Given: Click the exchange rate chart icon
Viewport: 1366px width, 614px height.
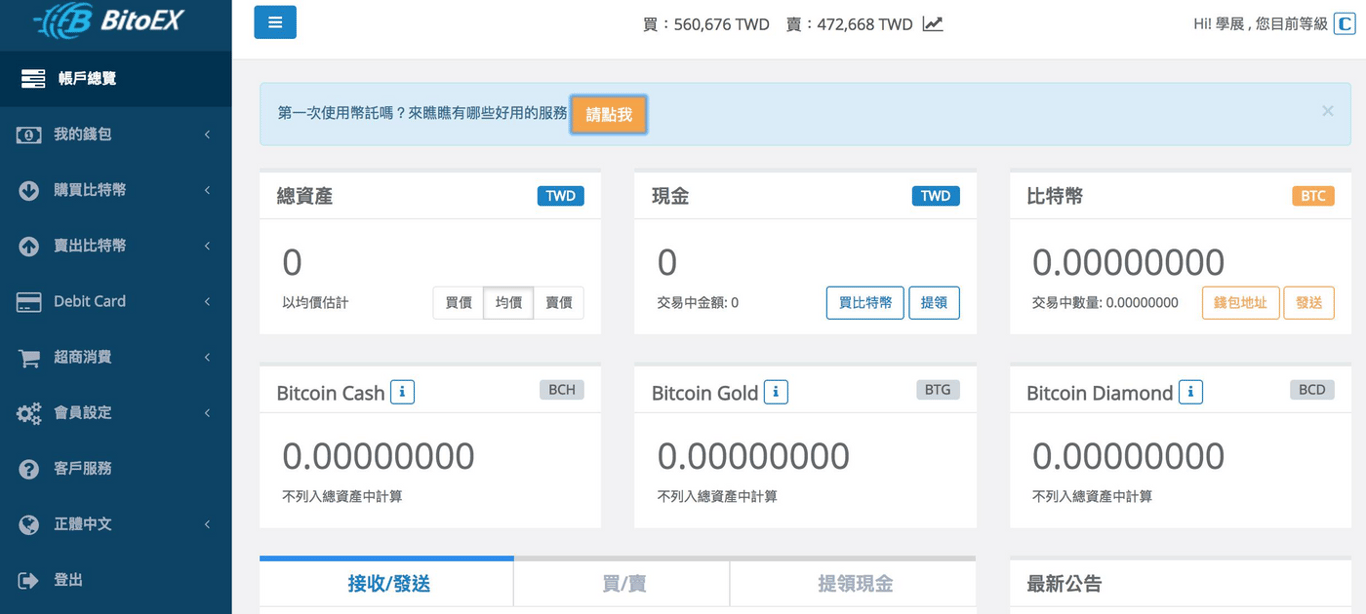Looking at the screenshot, I should pos(932,23).
